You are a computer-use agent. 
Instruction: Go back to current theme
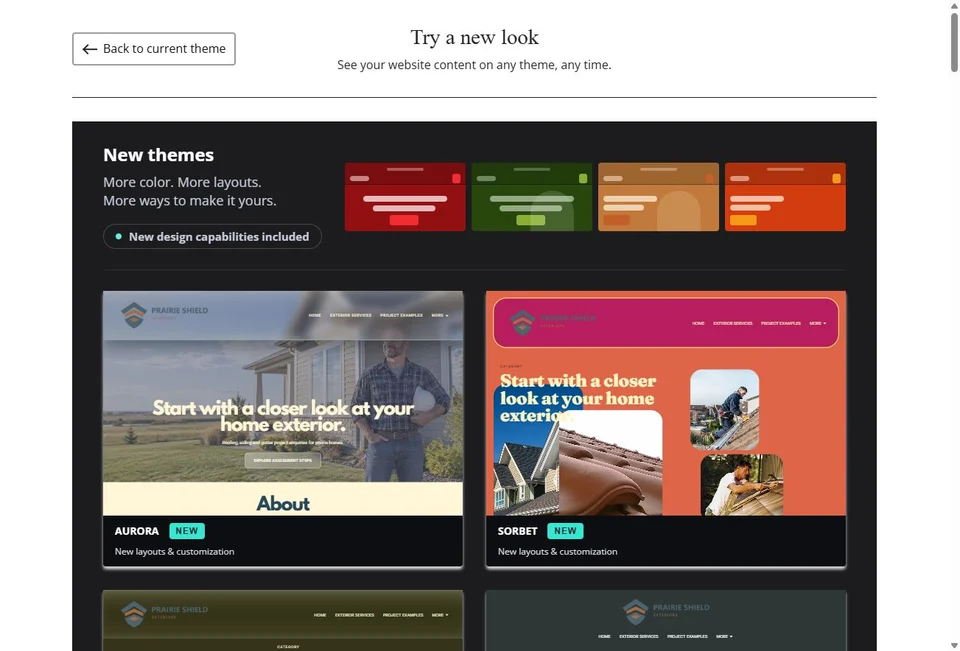(x=154, y=49)
